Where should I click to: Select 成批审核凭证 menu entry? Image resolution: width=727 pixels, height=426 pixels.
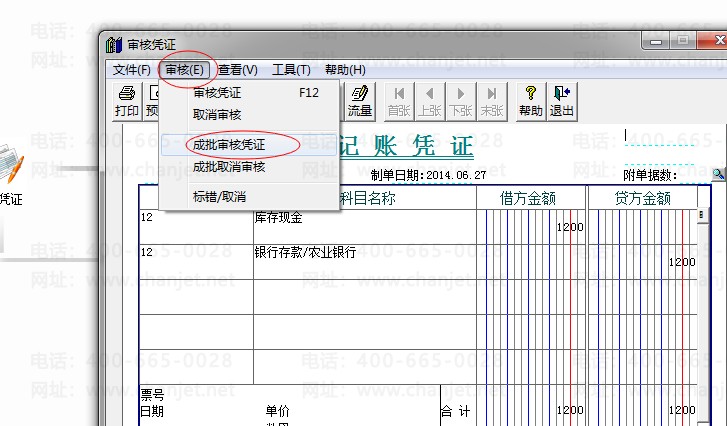pos(249,145)
